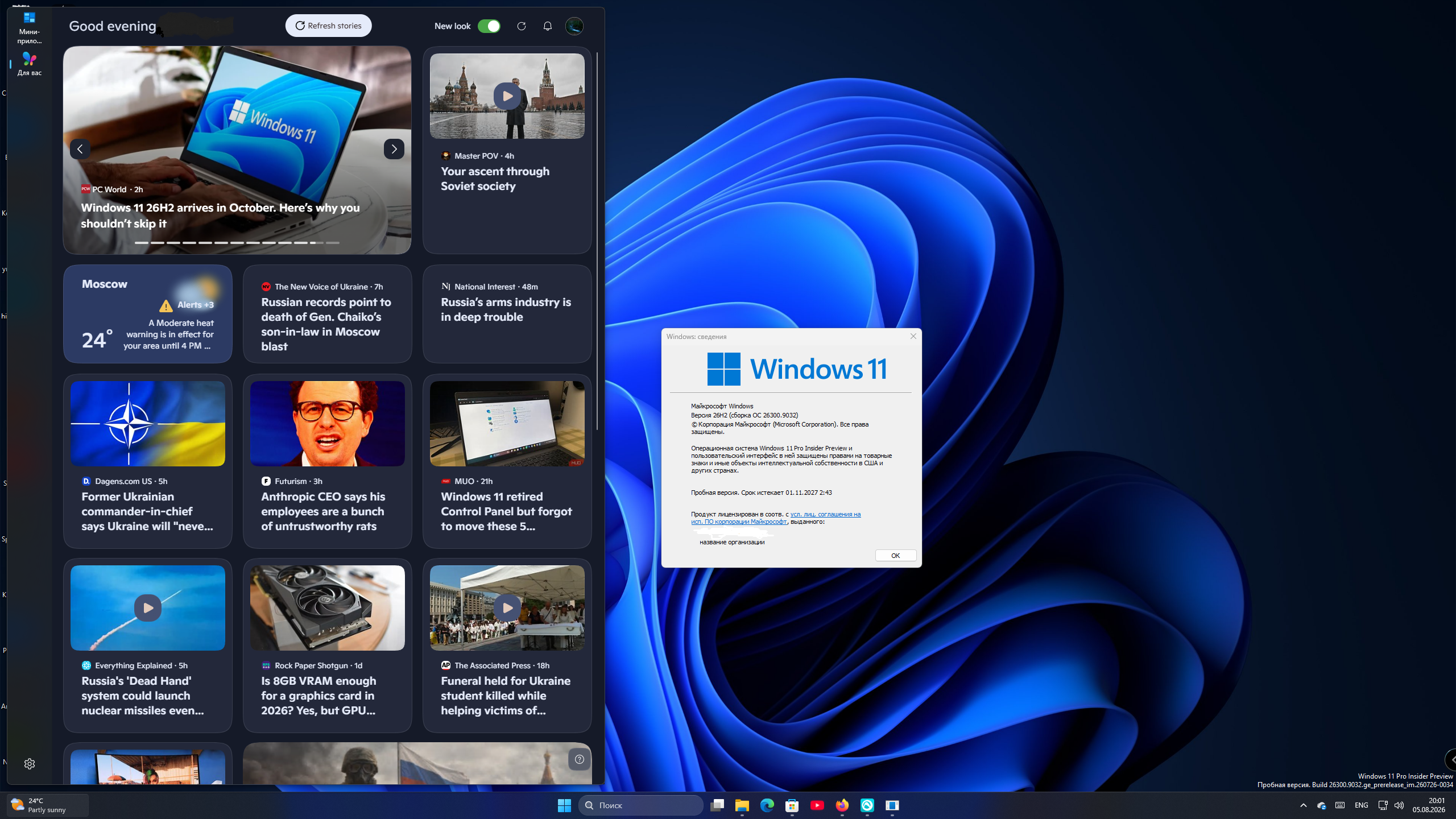
Task: Open Microsoft Store from the taskbar
Action: pos(792,805)
